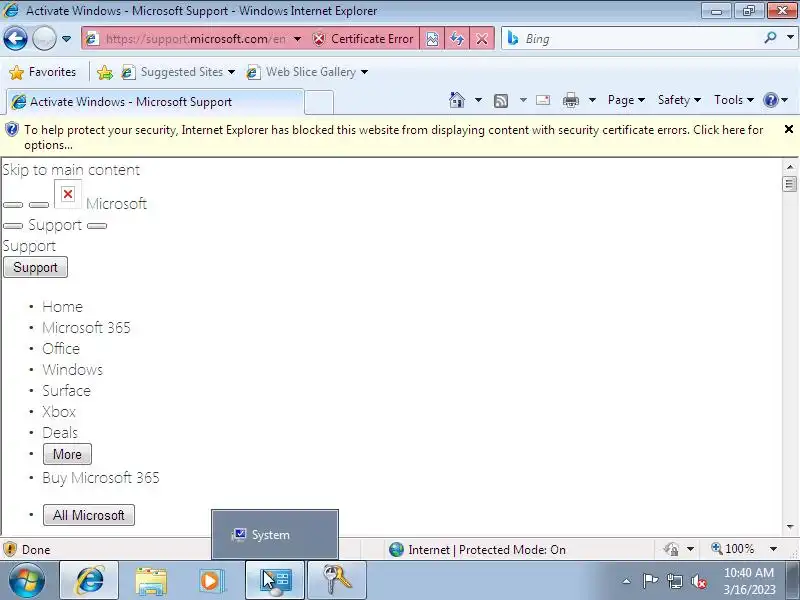Select the Activate Windows - Microsoft Support tab
Viewport: 800px width, 600px height.
pos(155,102)
